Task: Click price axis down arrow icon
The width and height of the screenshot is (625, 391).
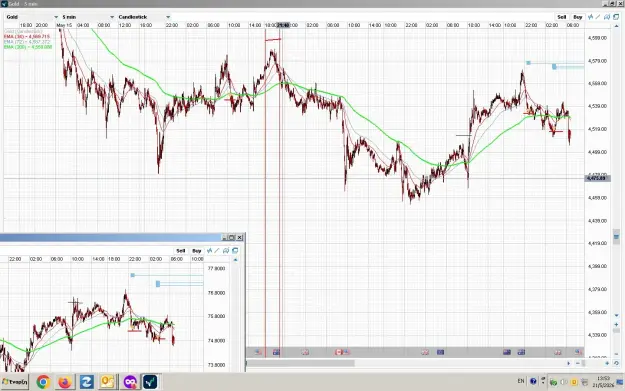Action: (616, 315)
